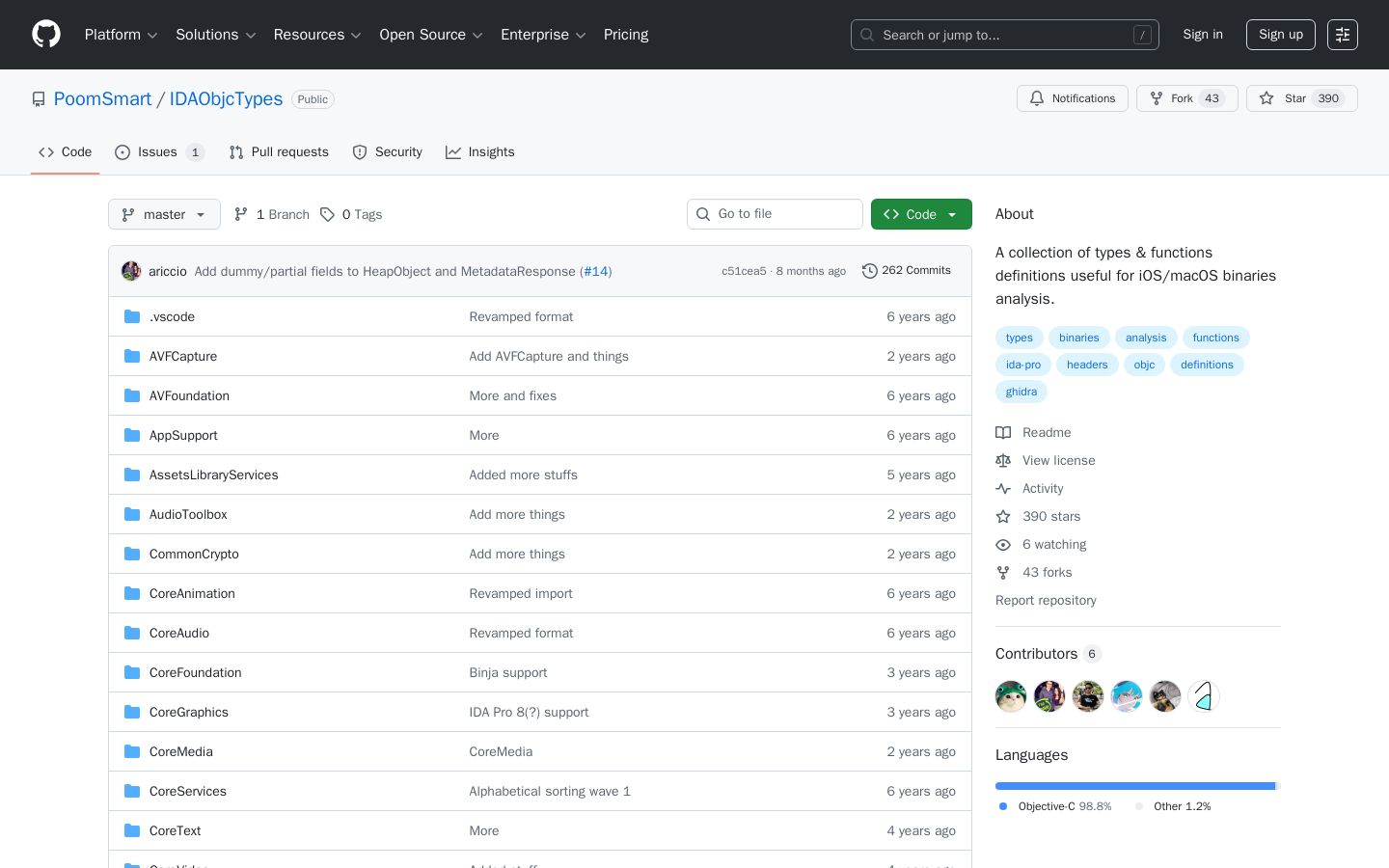1389x868 pixels.
Task: Click the Notifications button
Action: (x=1073, y=98)
